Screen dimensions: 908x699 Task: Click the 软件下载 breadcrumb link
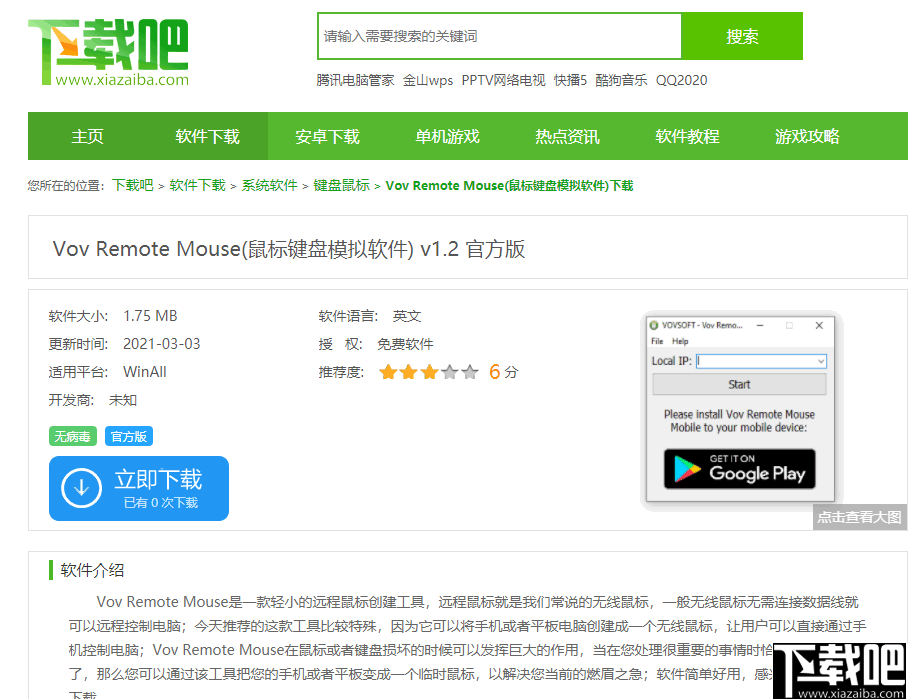pyautogui.click(x=197, y=185)
